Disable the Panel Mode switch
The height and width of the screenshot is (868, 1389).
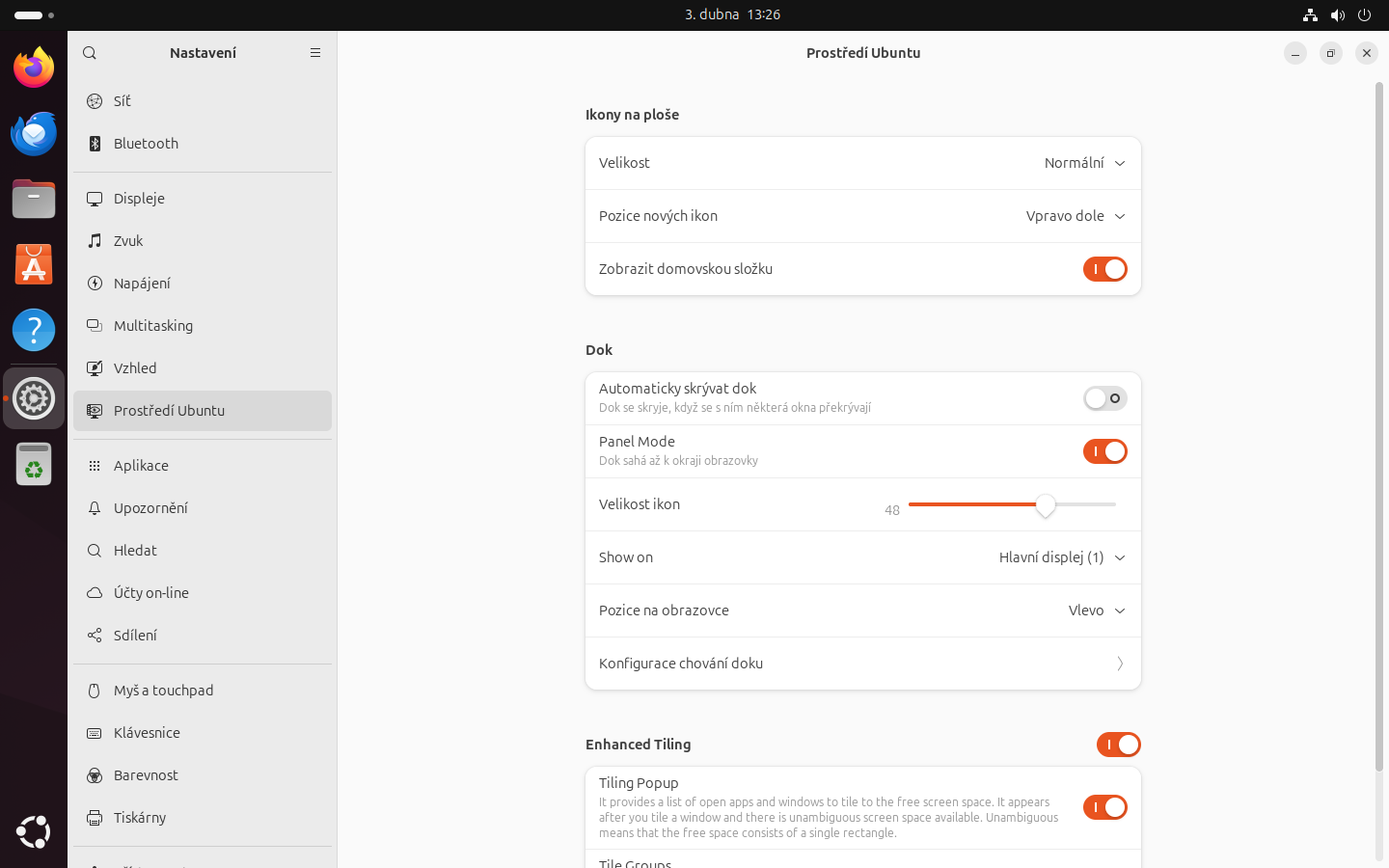tap(1104, 451)
